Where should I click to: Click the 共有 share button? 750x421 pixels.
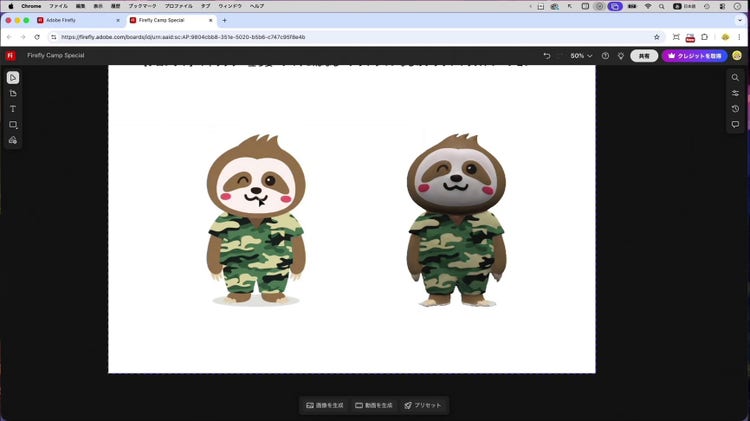644,56
